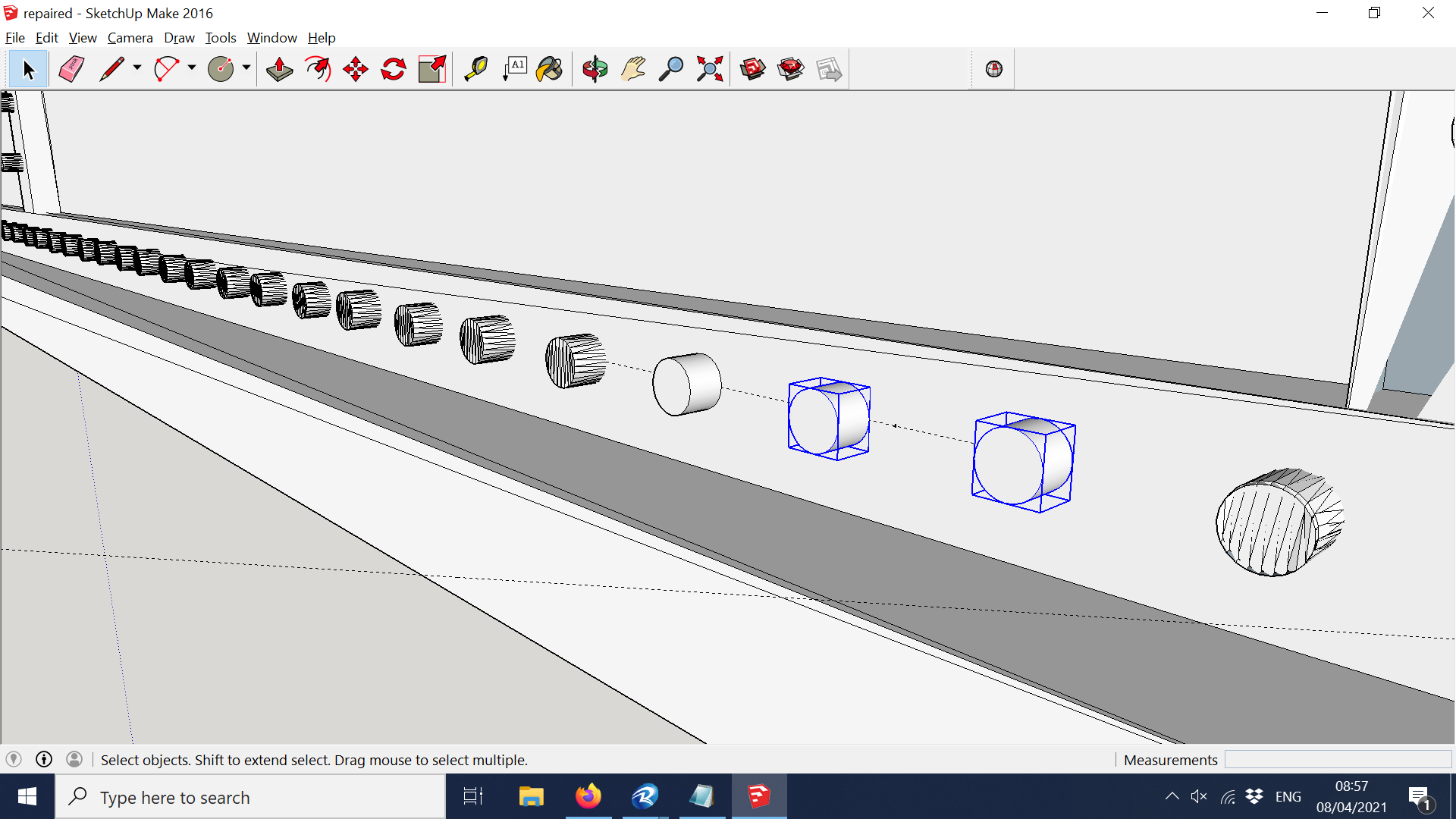This screenshot has height=819, width=1456.
Task: Open the Line tool dropdown arrow
Action: pos(136,68)
